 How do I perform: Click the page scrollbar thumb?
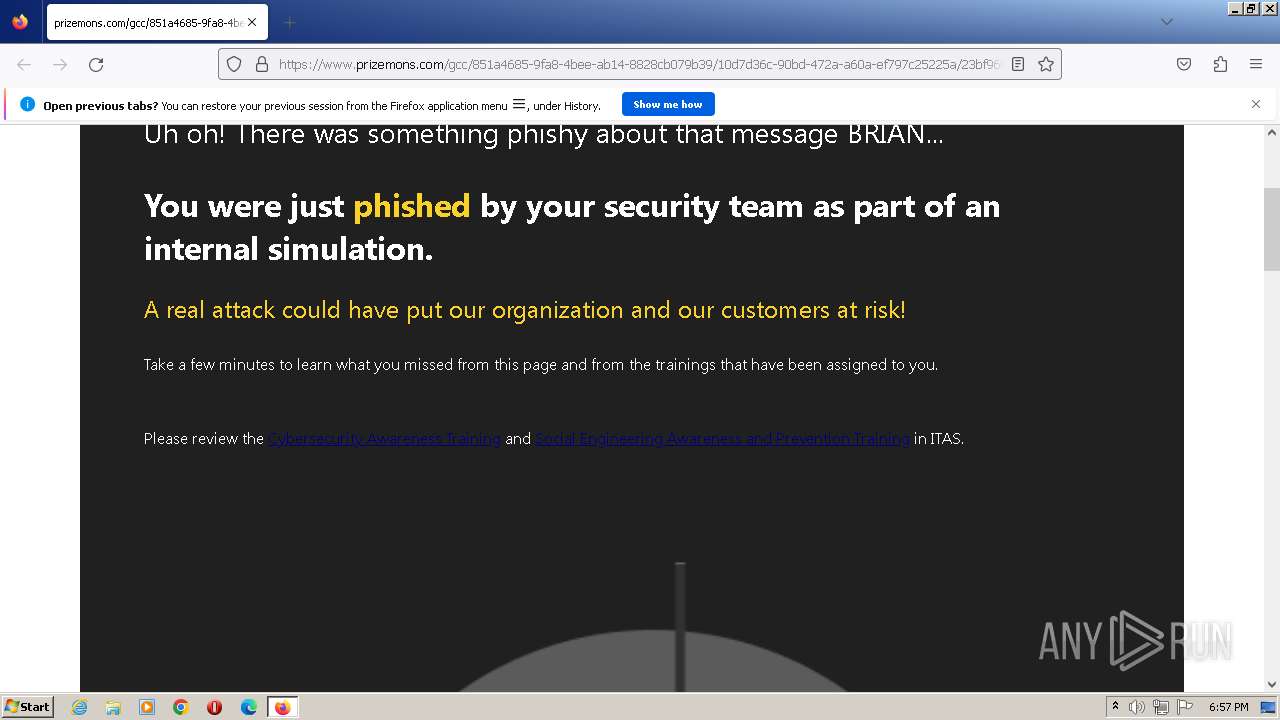click(x=1272, y=229)
